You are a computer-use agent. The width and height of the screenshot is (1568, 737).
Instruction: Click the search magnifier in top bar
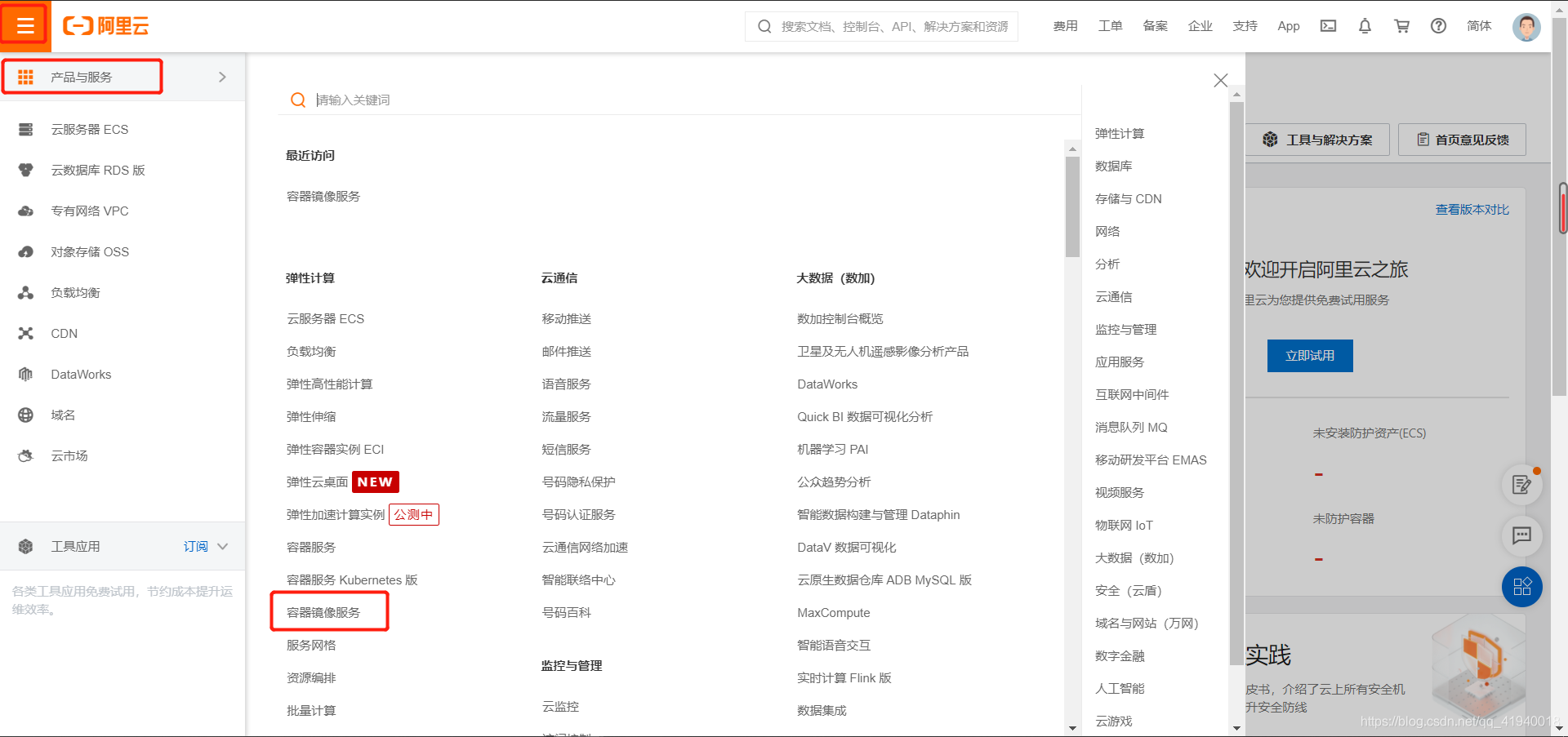tap(764, 26)
